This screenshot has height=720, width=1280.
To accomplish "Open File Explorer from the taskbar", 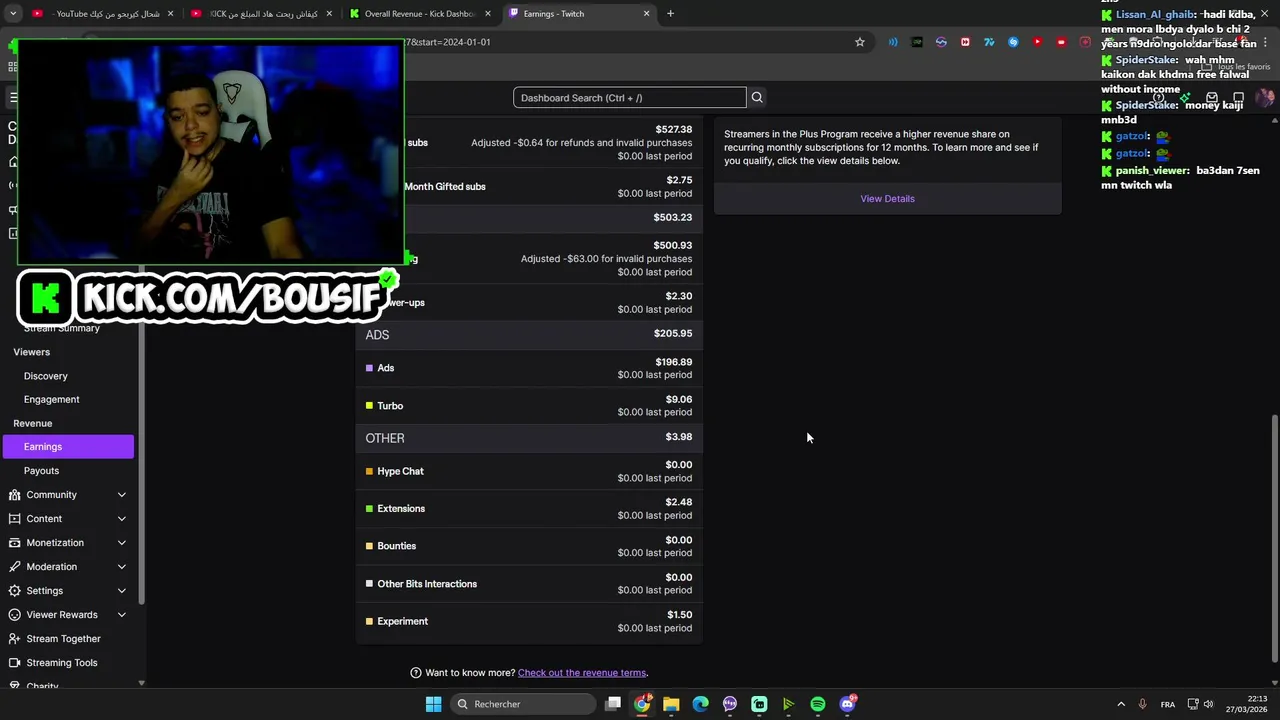I will click(x=671, y=704).
